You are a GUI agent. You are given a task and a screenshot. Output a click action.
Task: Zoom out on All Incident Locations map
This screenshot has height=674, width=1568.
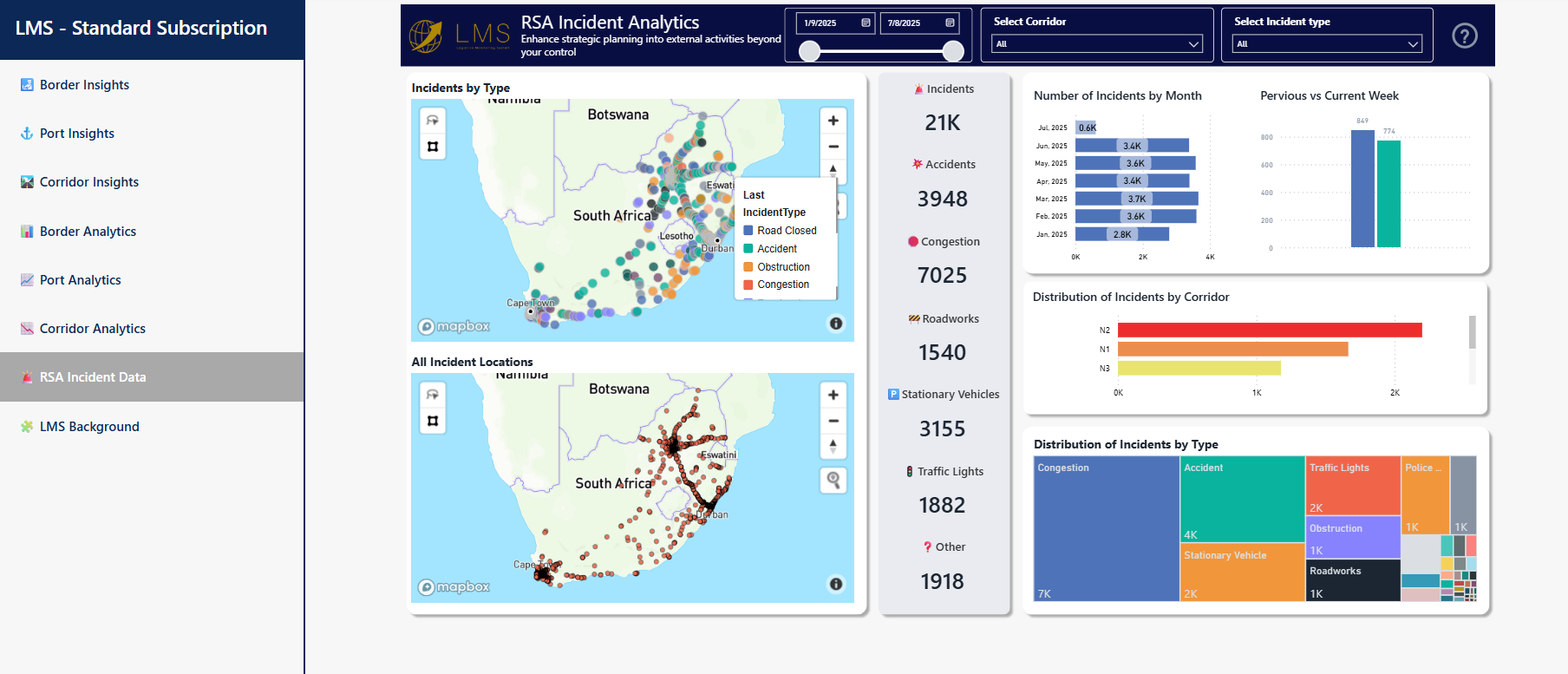click(x=833, y=421)
